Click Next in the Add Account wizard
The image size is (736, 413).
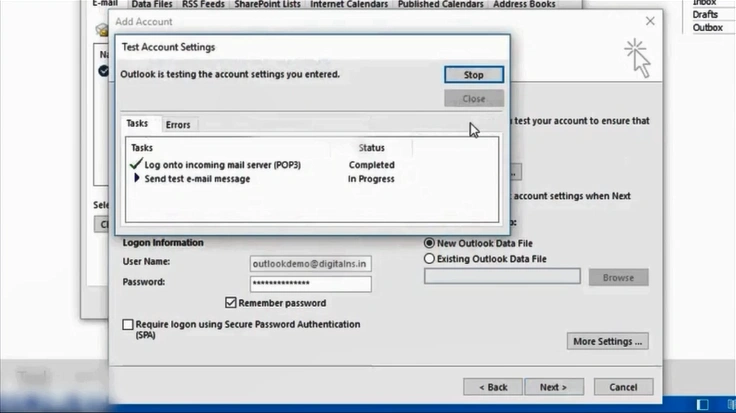coord(554,387)
